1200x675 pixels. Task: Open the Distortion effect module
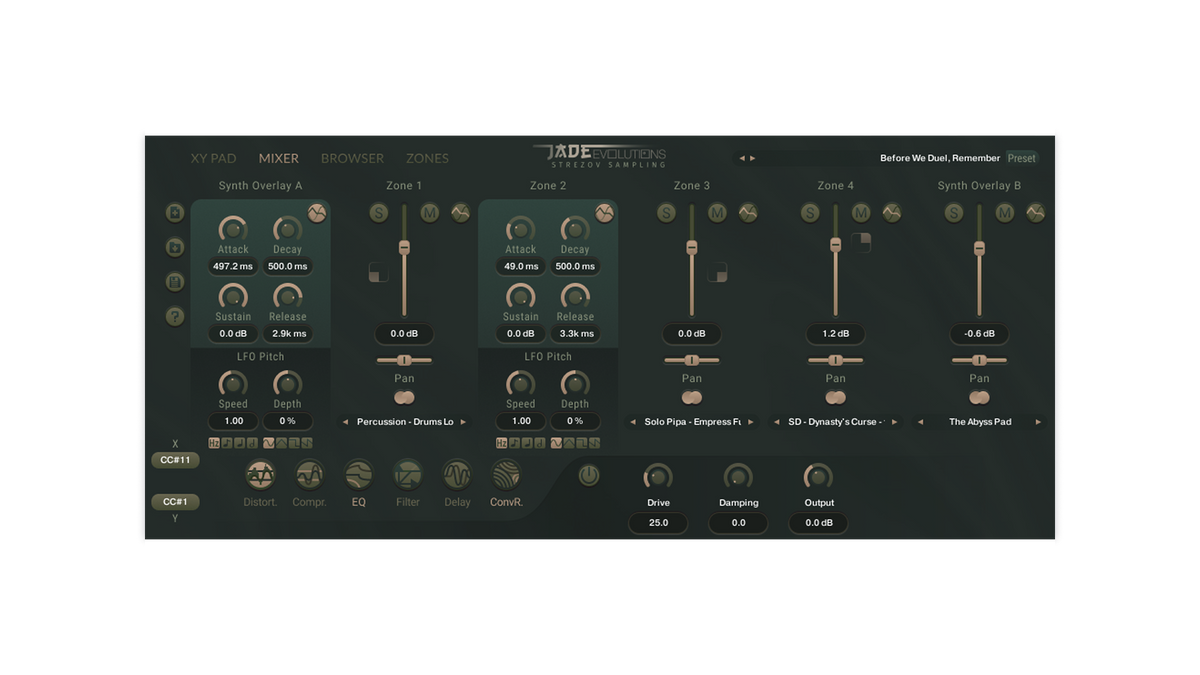click(x=260, y=475)
